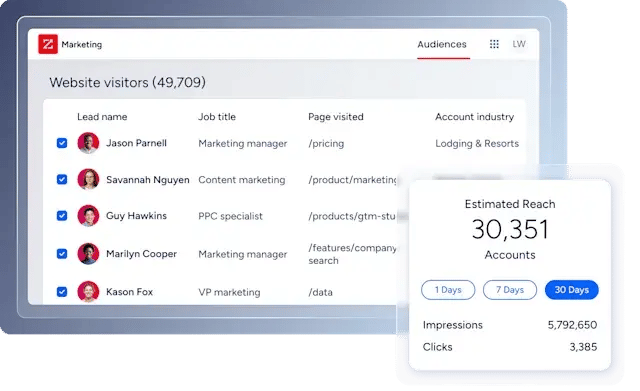Click the Lead name column header

pyautogui.click(x=102, y=117)
